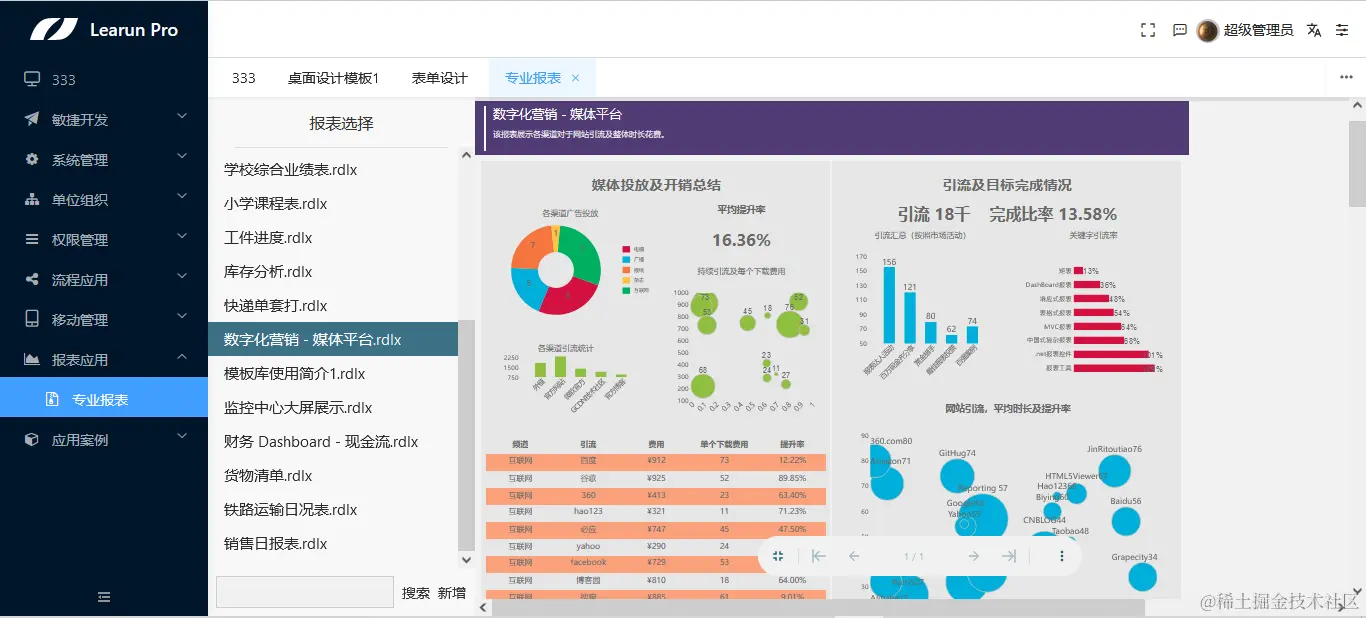
Task: Click the 敏捷开发 paper plane icon
Action: click(x=29, y=119)
